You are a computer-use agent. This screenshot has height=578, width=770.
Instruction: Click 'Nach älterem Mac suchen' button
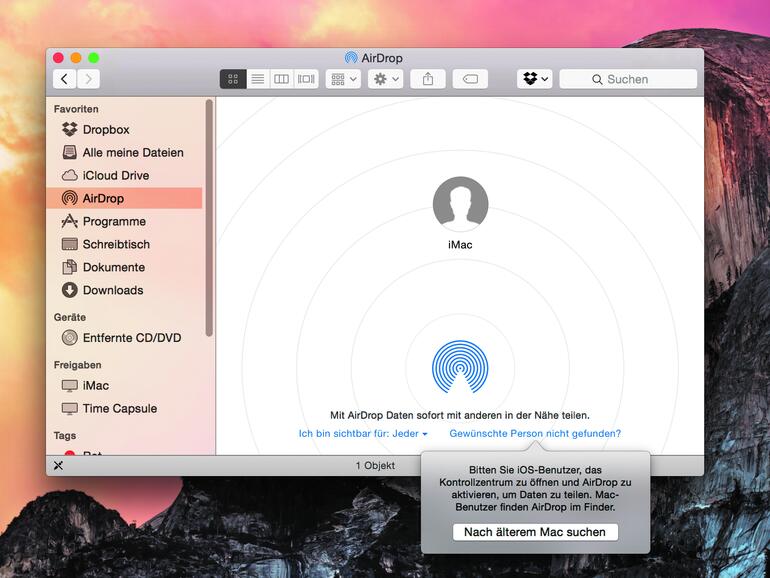[535, 532]
